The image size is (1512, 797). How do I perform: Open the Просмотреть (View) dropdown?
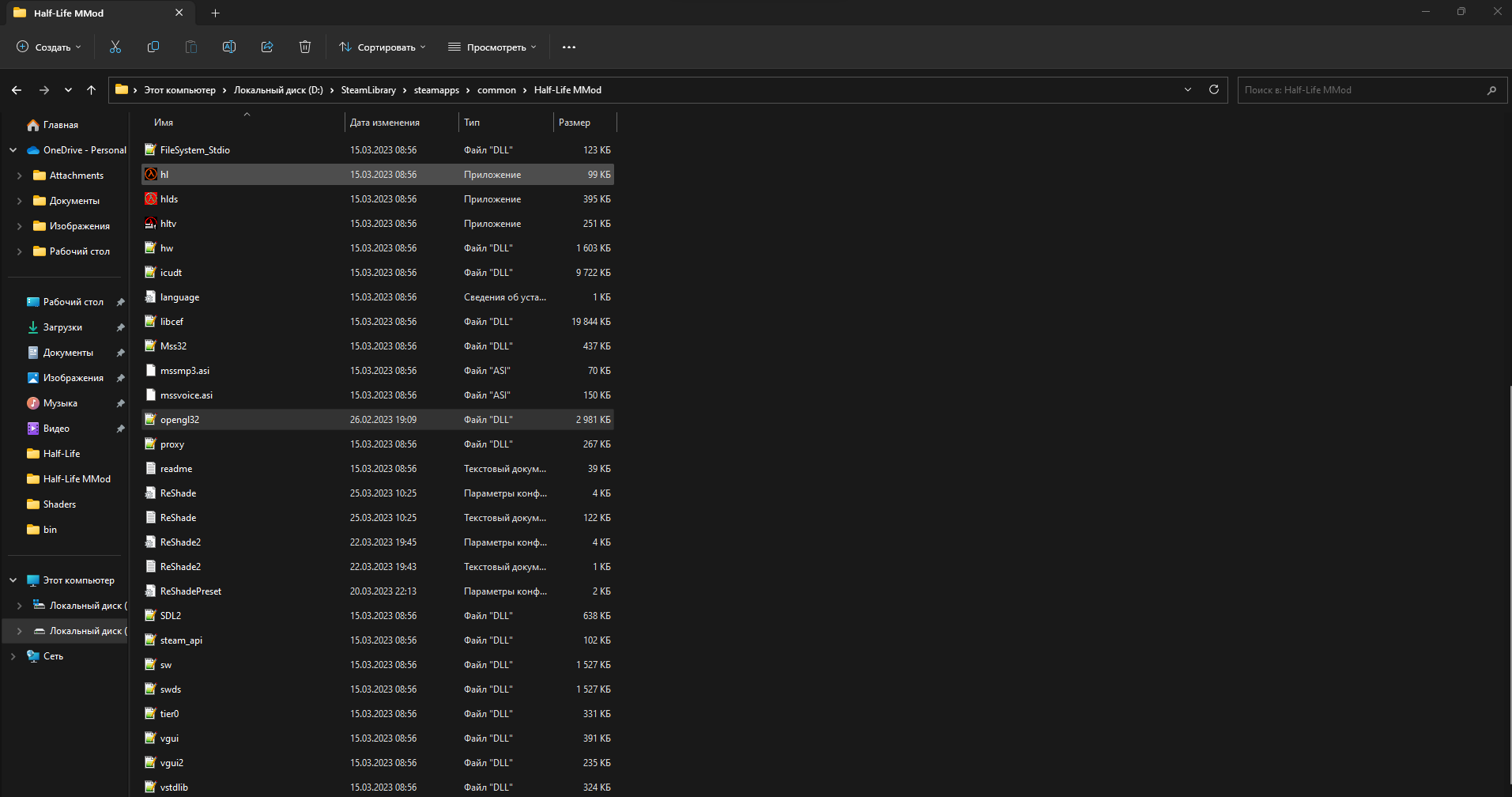point(492,47)
